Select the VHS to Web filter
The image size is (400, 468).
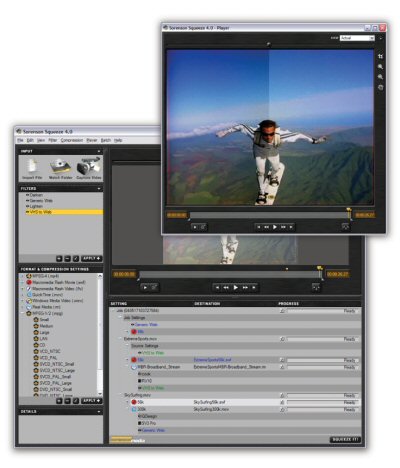point(64,212)
